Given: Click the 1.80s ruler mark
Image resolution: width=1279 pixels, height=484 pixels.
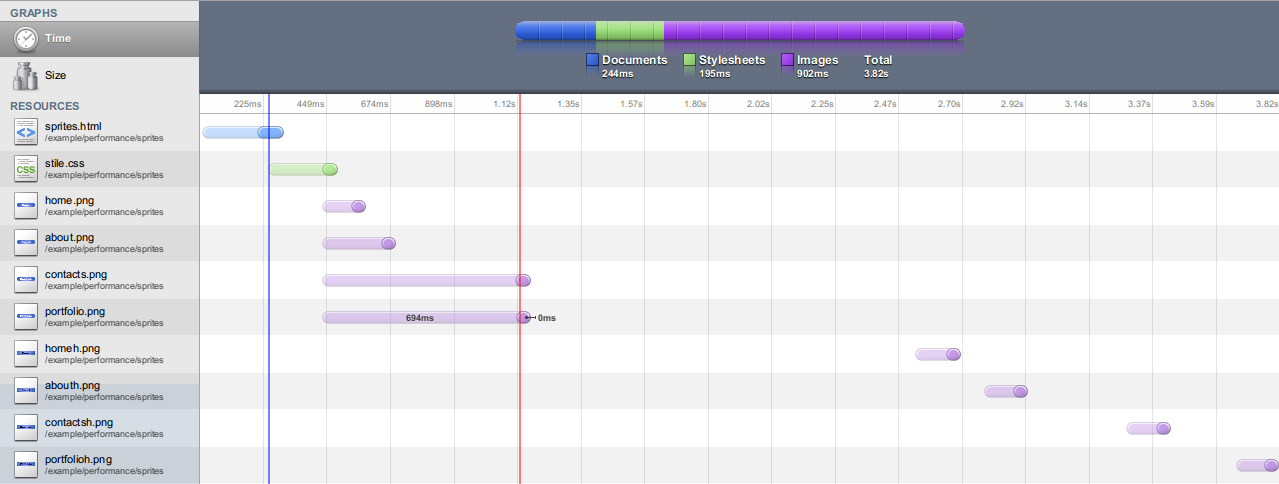Looking at the screenshot, I should point(694,103).
